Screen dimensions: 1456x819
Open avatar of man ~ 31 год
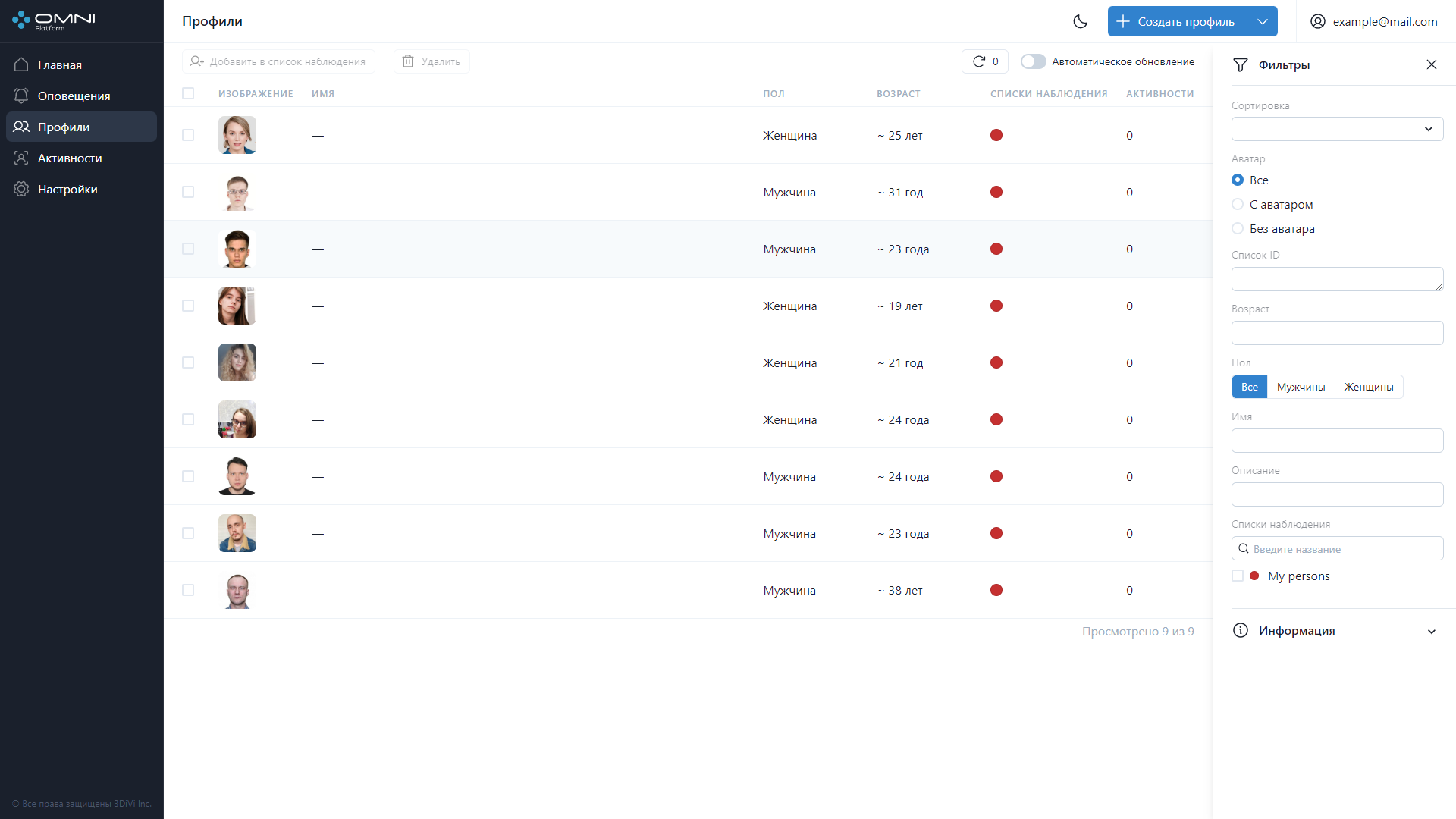(x=237, y=192)
